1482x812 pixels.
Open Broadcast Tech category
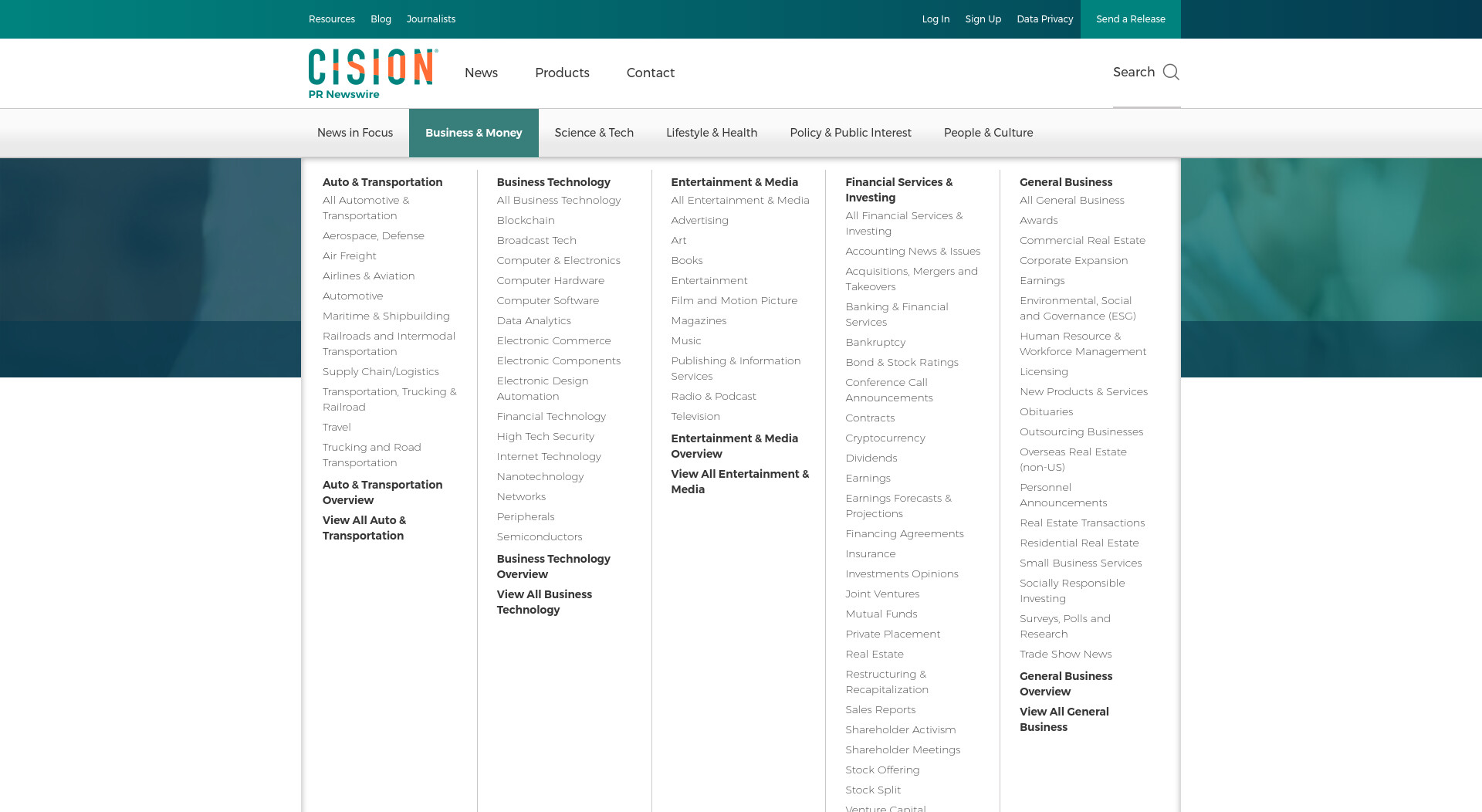[x=536, y=241]
